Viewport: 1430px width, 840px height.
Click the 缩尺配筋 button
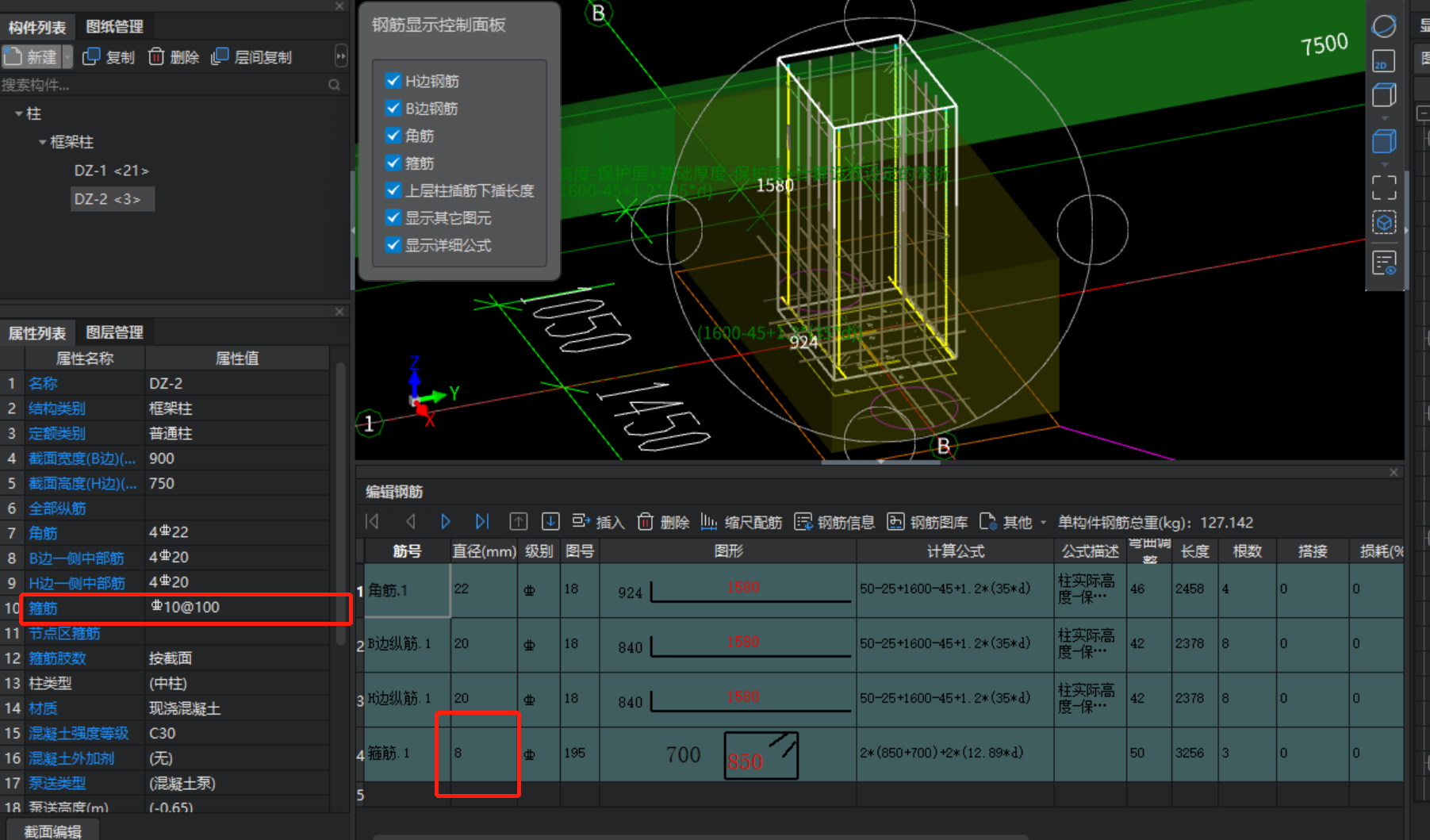(x=741, y=522)
